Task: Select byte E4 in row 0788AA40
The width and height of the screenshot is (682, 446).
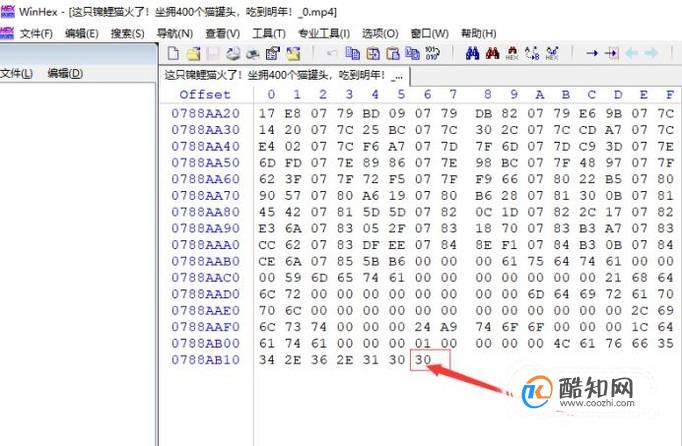Action: 267,146
